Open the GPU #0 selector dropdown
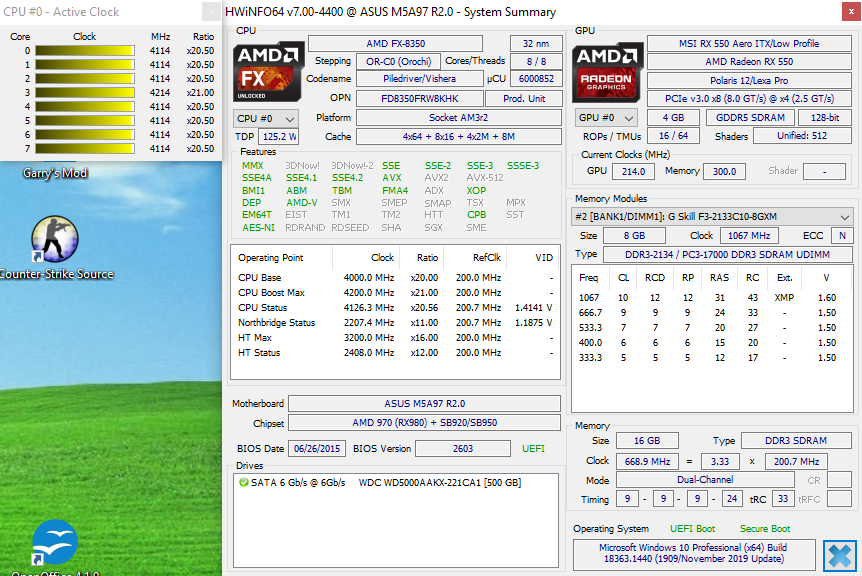This screenshot has height=576, width=862. (x=606, y=118)
